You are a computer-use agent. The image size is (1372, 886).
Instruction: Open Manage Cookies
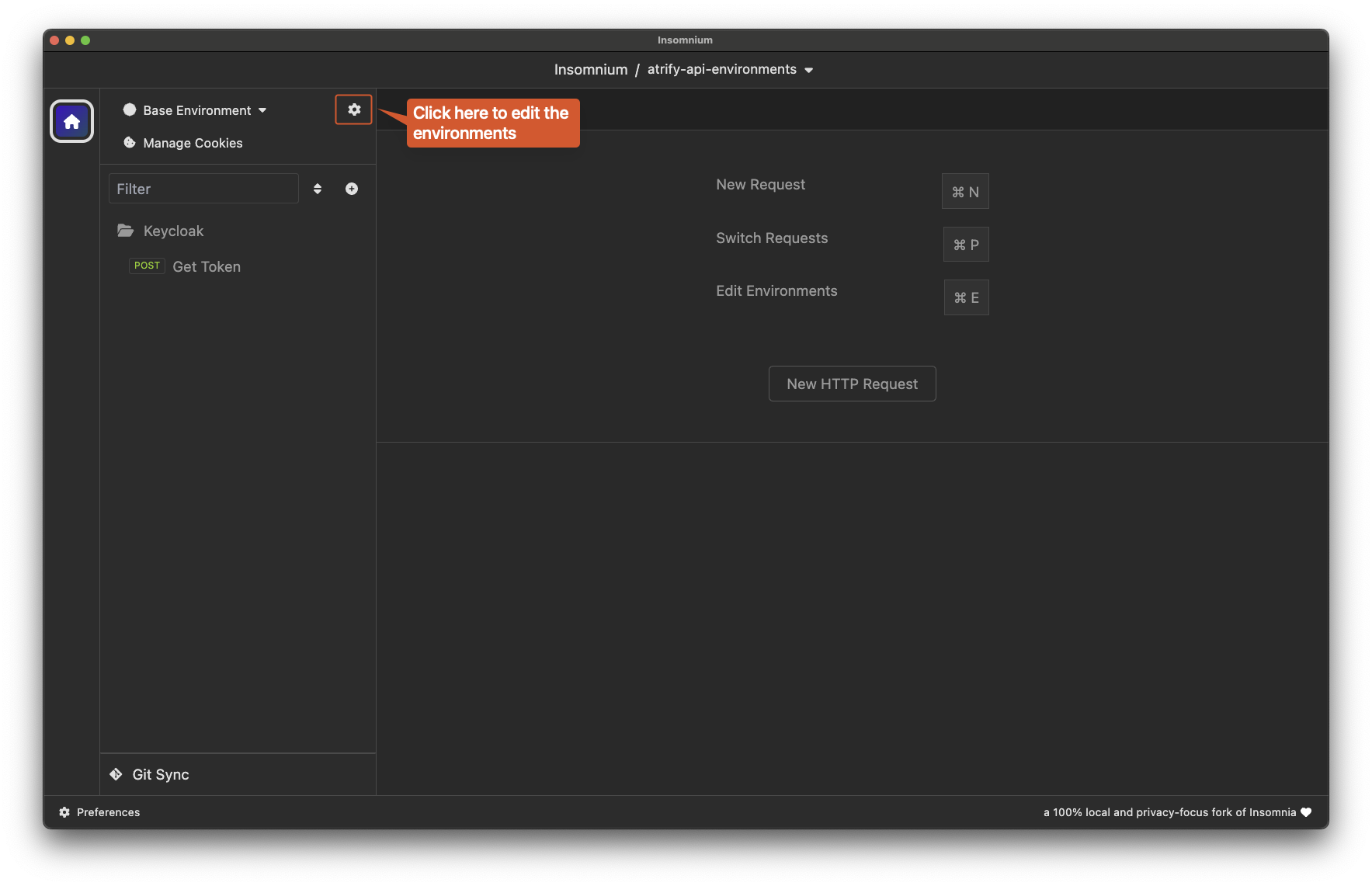coord(193,143)
